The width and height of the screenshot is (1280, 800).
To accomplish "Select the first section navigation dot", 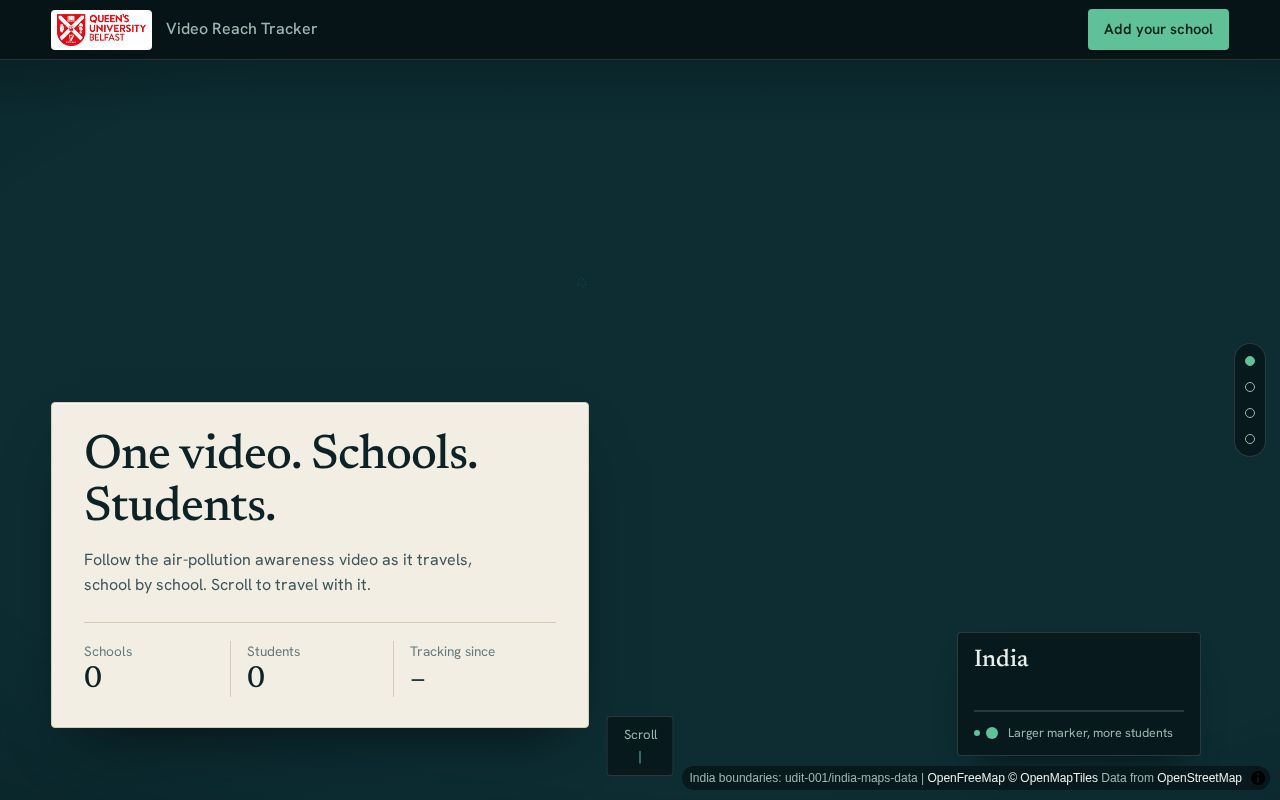I will 1249,361.
